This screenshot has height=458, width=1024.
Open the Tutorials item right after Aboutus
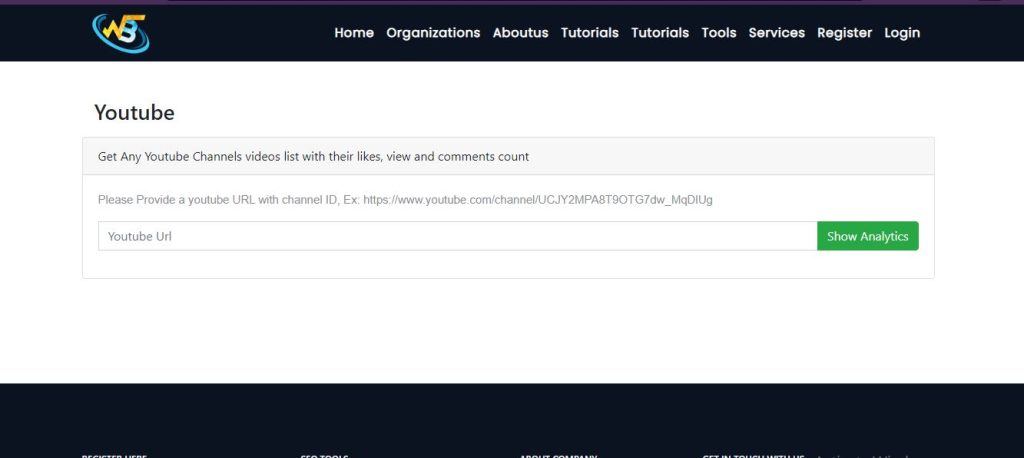pos(590,33)
